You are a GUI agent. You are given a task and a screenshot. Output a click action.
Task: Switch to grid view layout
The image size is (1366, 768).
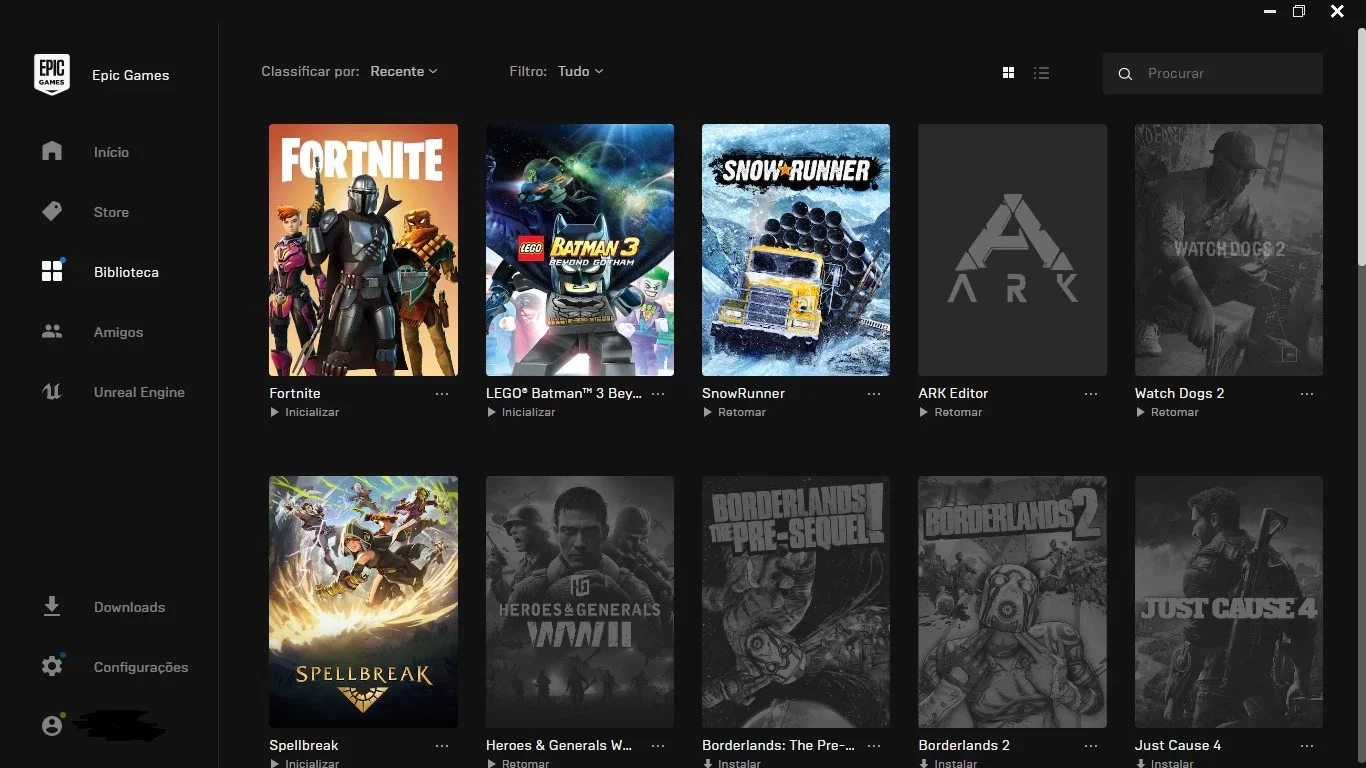point(1008,73)
